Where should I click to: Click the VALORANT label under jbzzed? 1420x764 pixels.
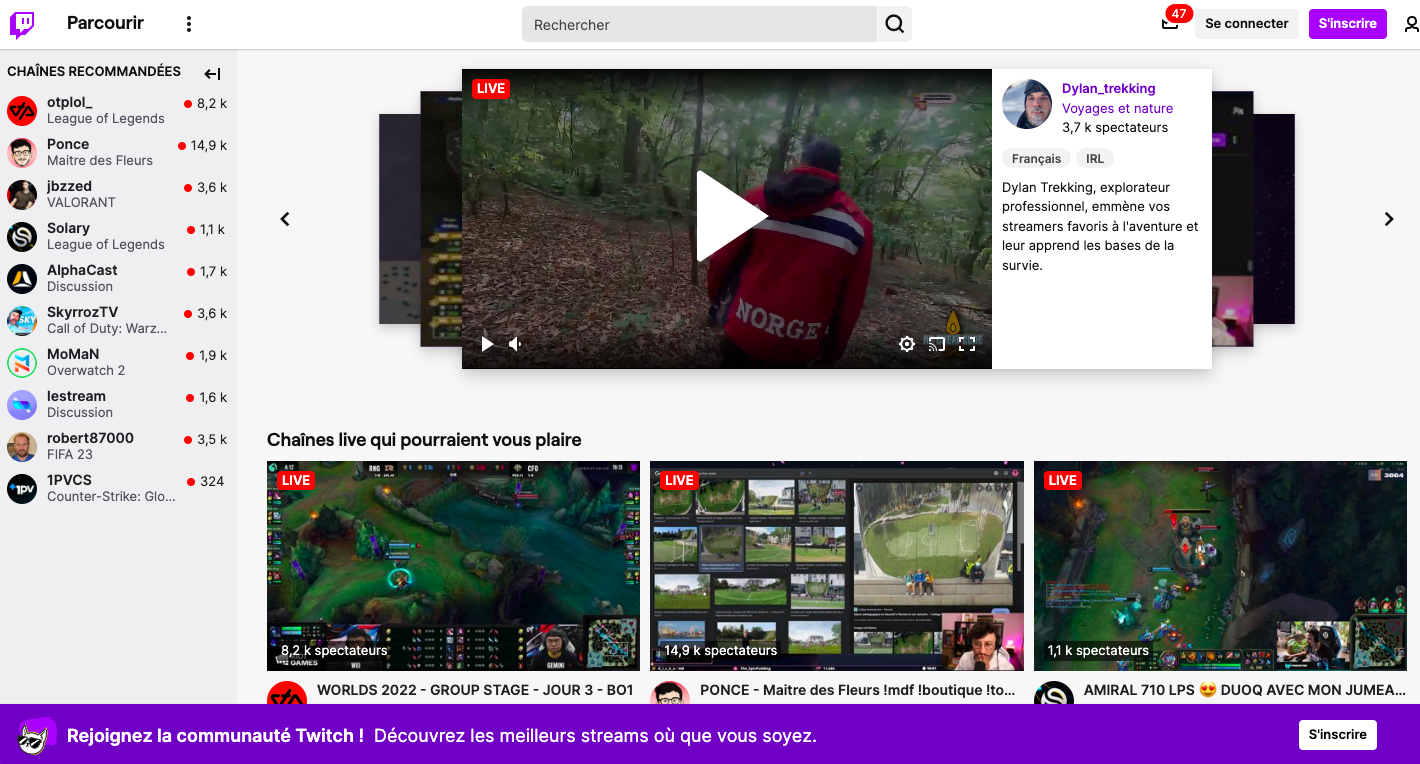point(81,202)
